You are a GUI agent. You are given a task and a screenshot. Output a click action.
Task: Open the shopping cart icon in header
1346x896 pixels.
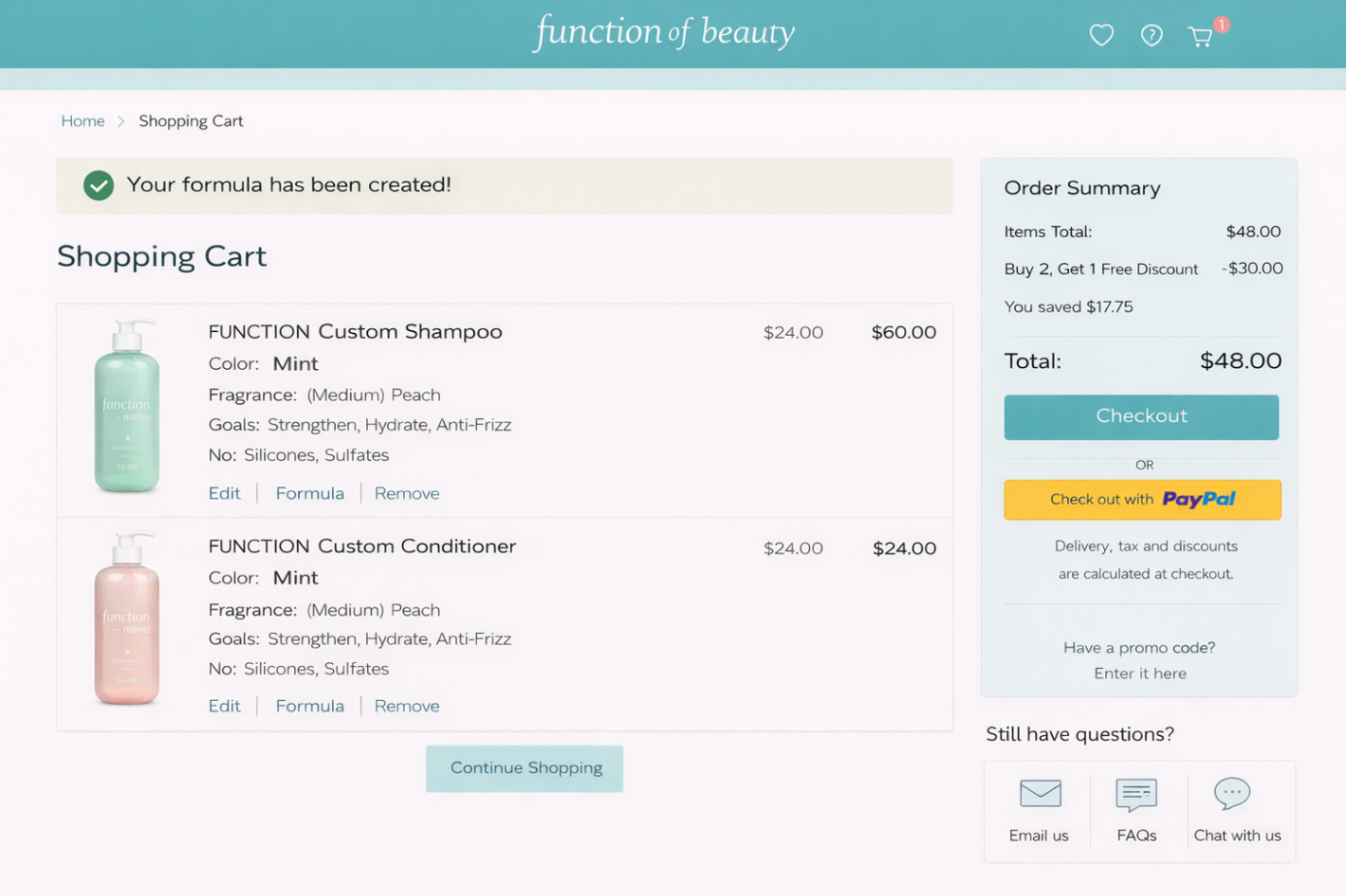tap(1201, 37)
